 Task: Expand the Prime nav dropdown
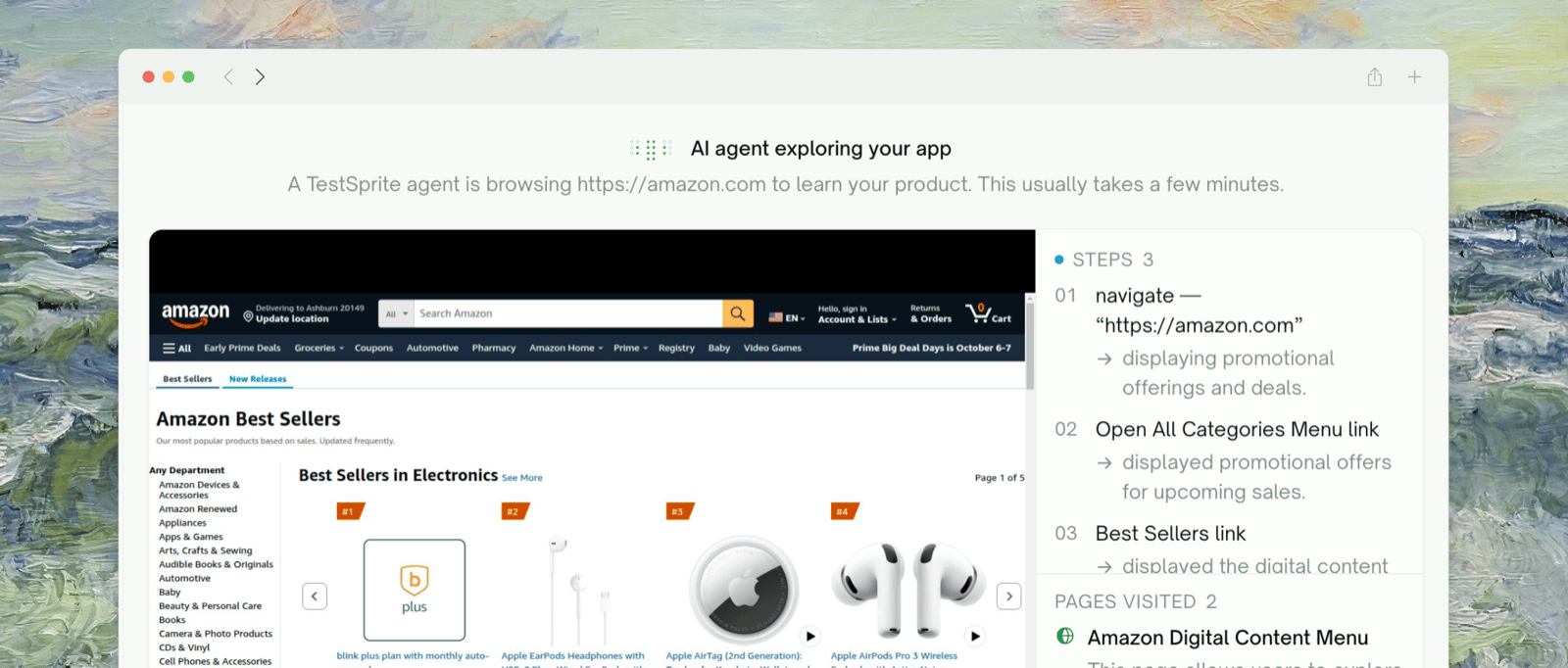tap(630, 348)
